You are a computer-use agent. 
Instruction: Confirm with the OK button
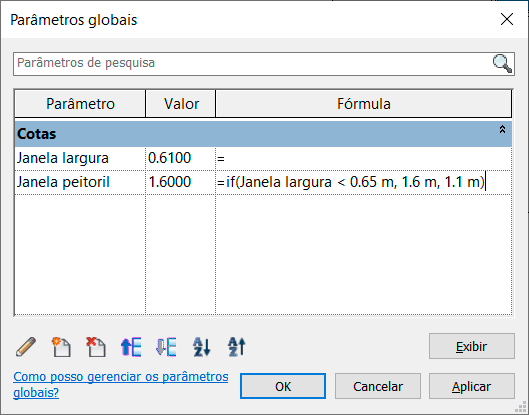(283, 386)
